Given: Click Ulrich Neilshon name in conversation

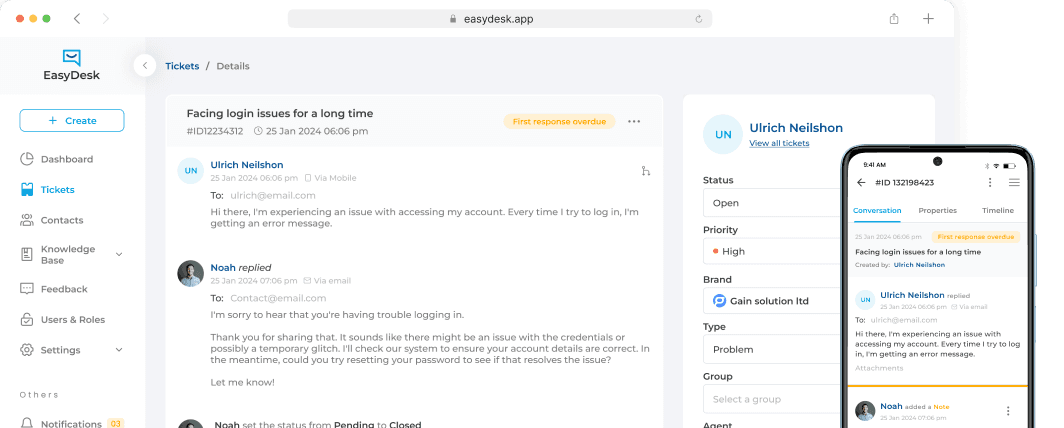Looking at the screenshot, I should coord(247,165).
